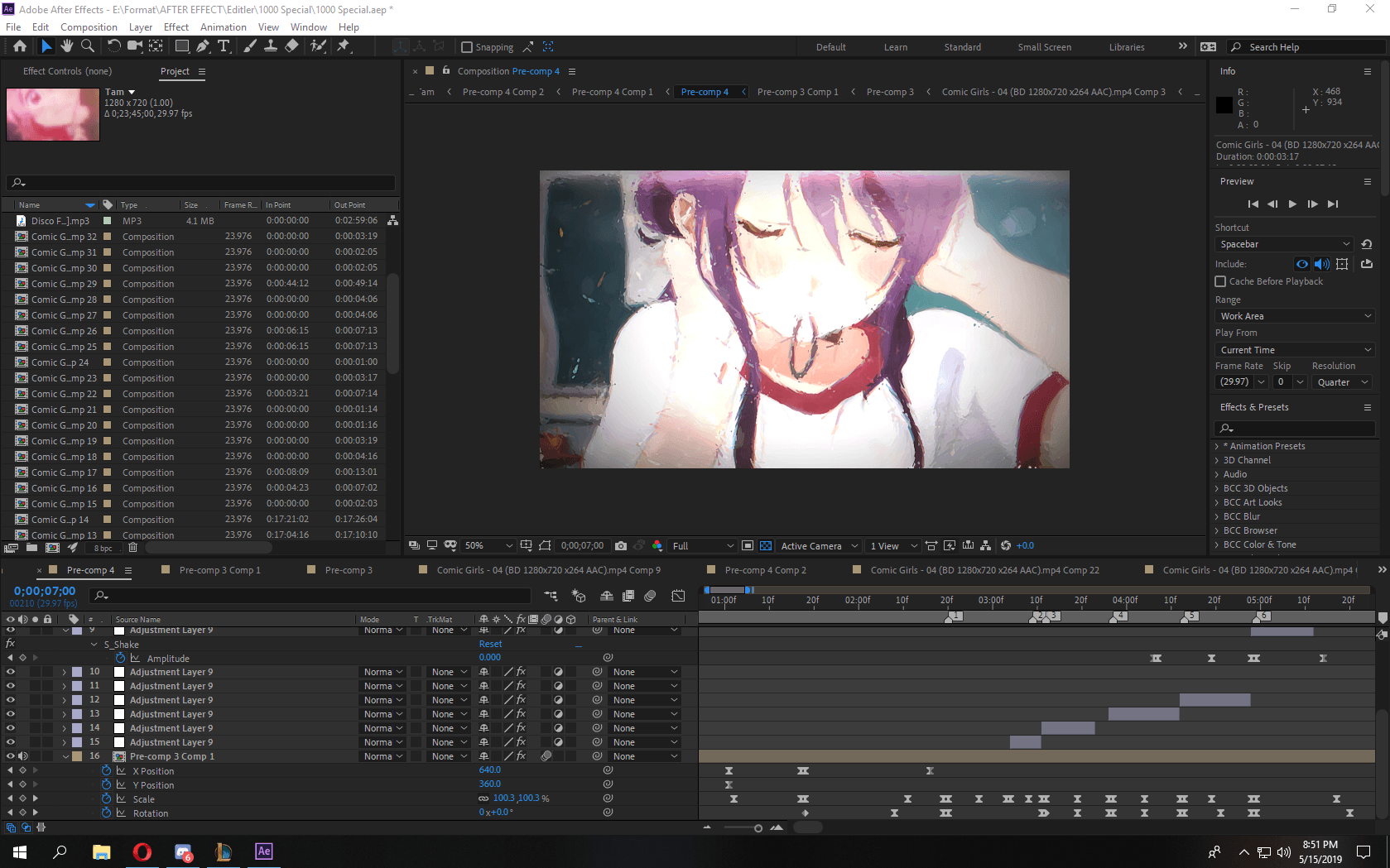Open the composition flowchart icon in viewer
Viewport: 1390px width, 868px height.
pyautogui.click(x=985, y=546)
